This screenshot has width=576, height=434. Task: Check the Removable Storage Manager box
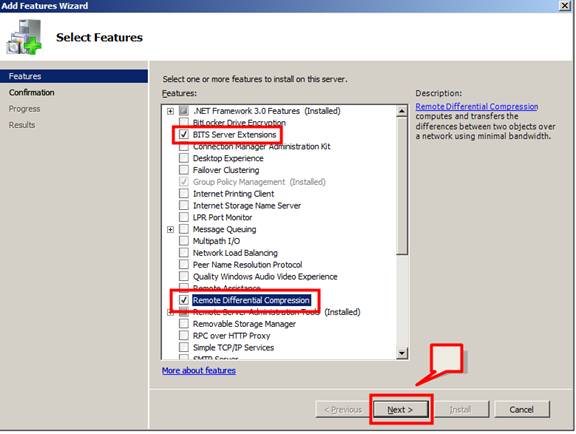point(184,324)
